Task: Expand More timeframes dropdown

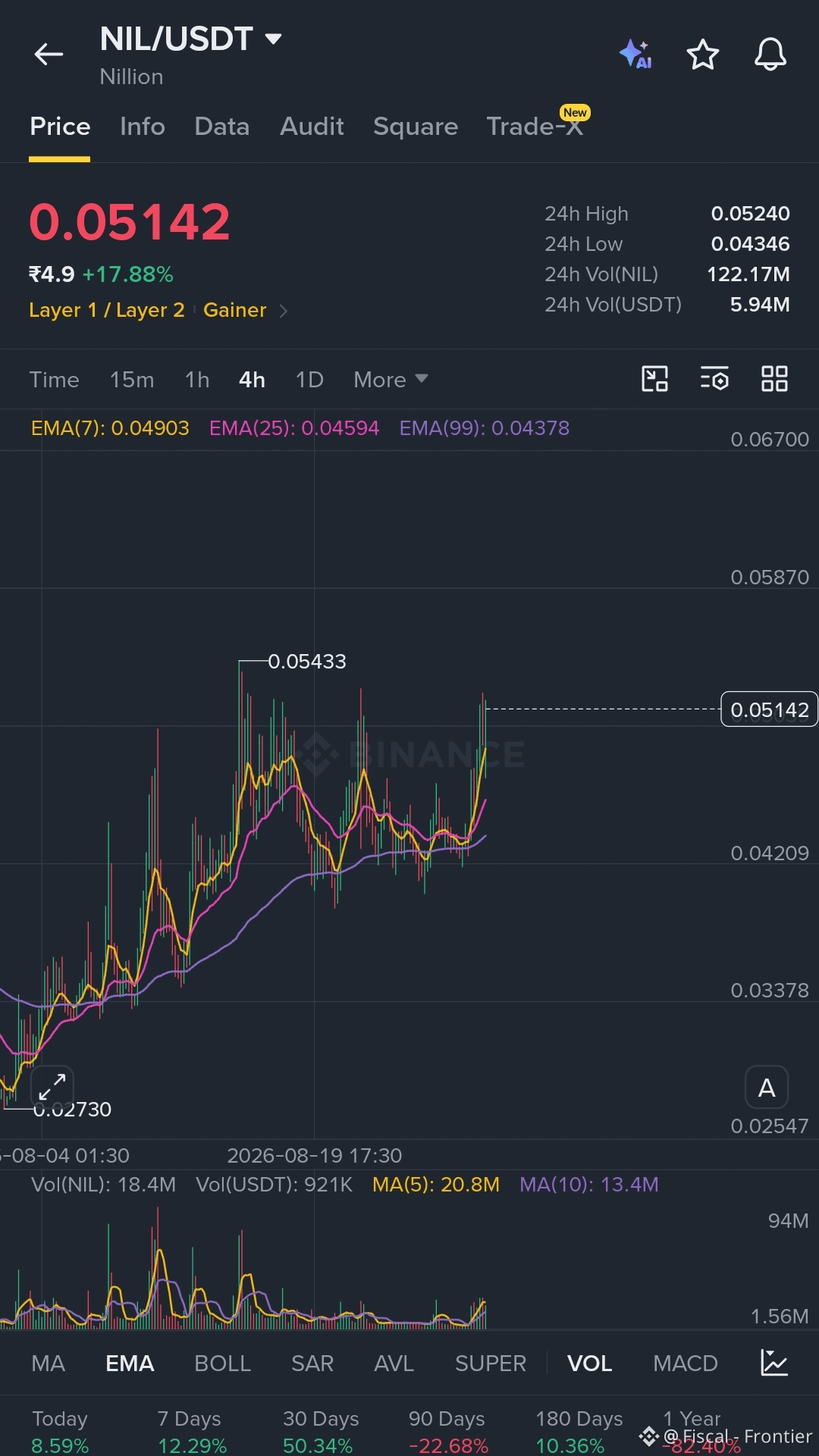Action: 391,379
